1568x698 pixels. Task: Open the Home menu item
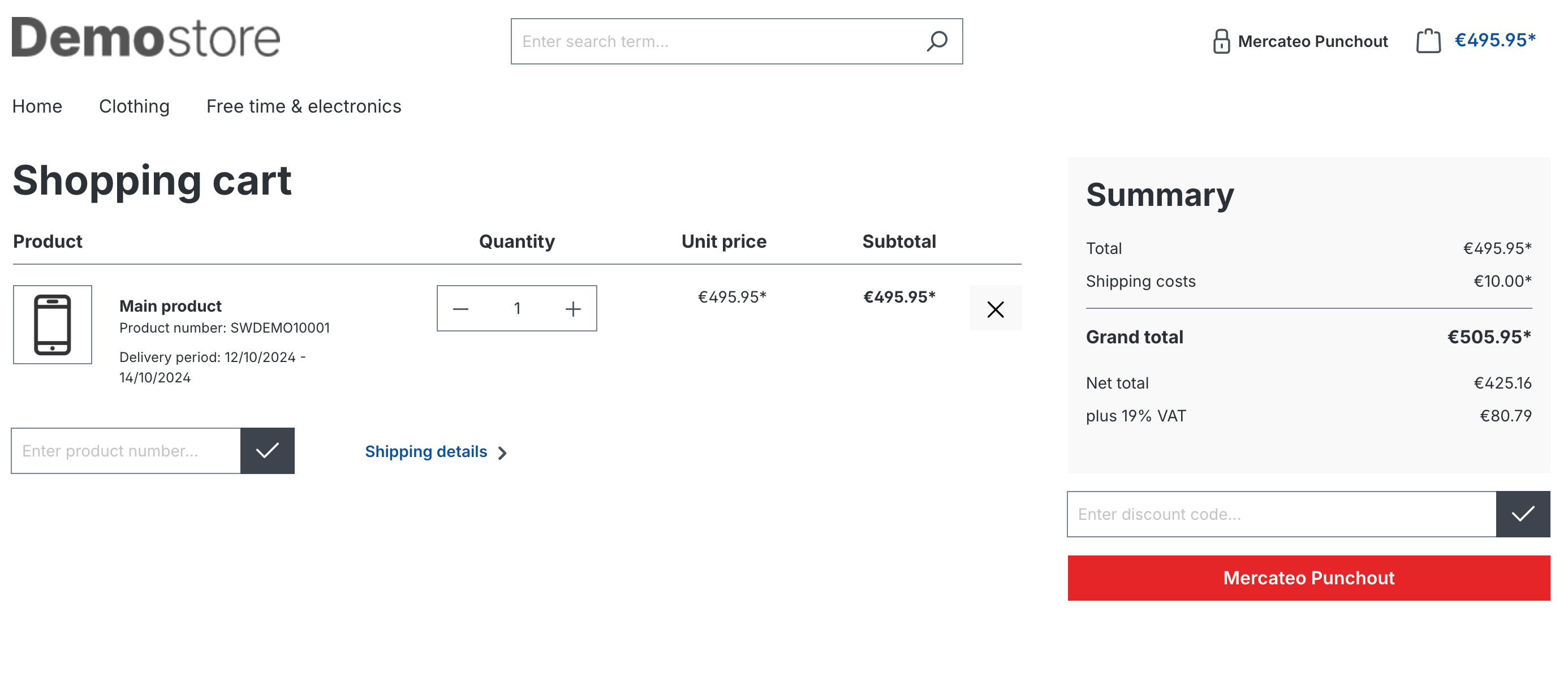tap(37, 106)
